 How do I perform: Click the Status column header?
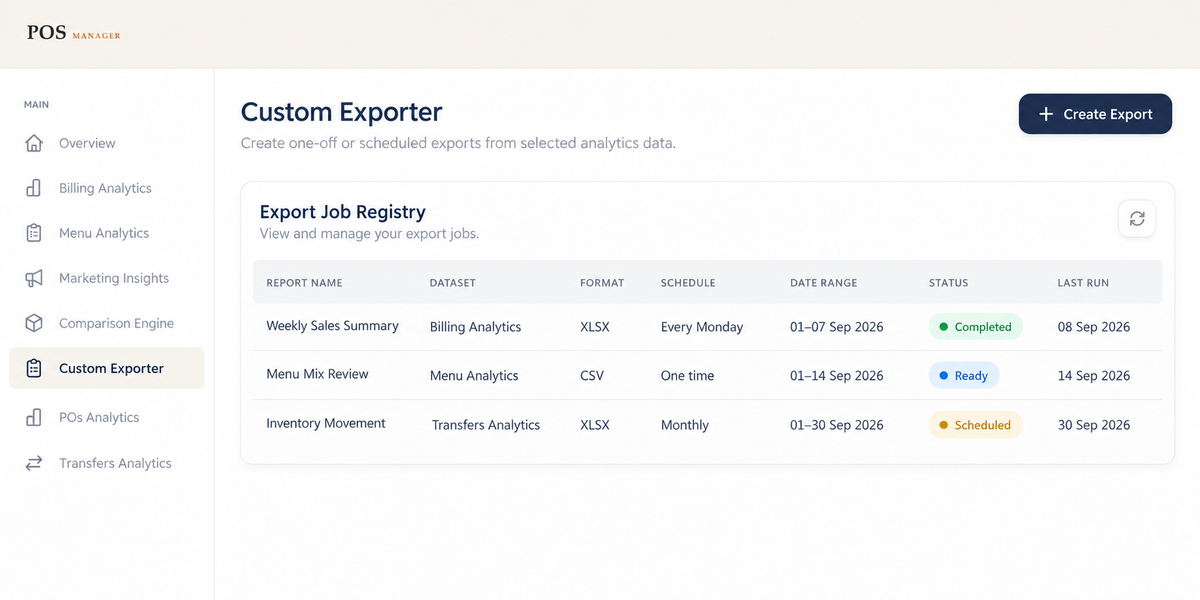tap(949, 283)
